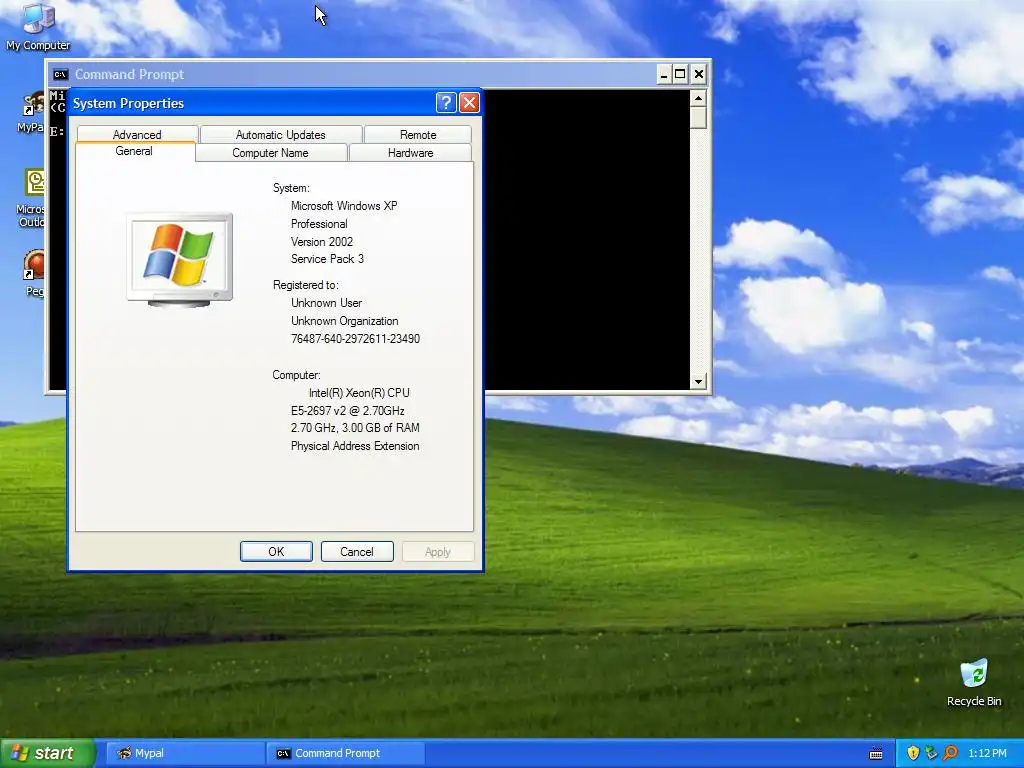This screenshot has width=1024, height=768.
Task: Click the magnifier icon in system tray
Action: click(x=950, y=753)
